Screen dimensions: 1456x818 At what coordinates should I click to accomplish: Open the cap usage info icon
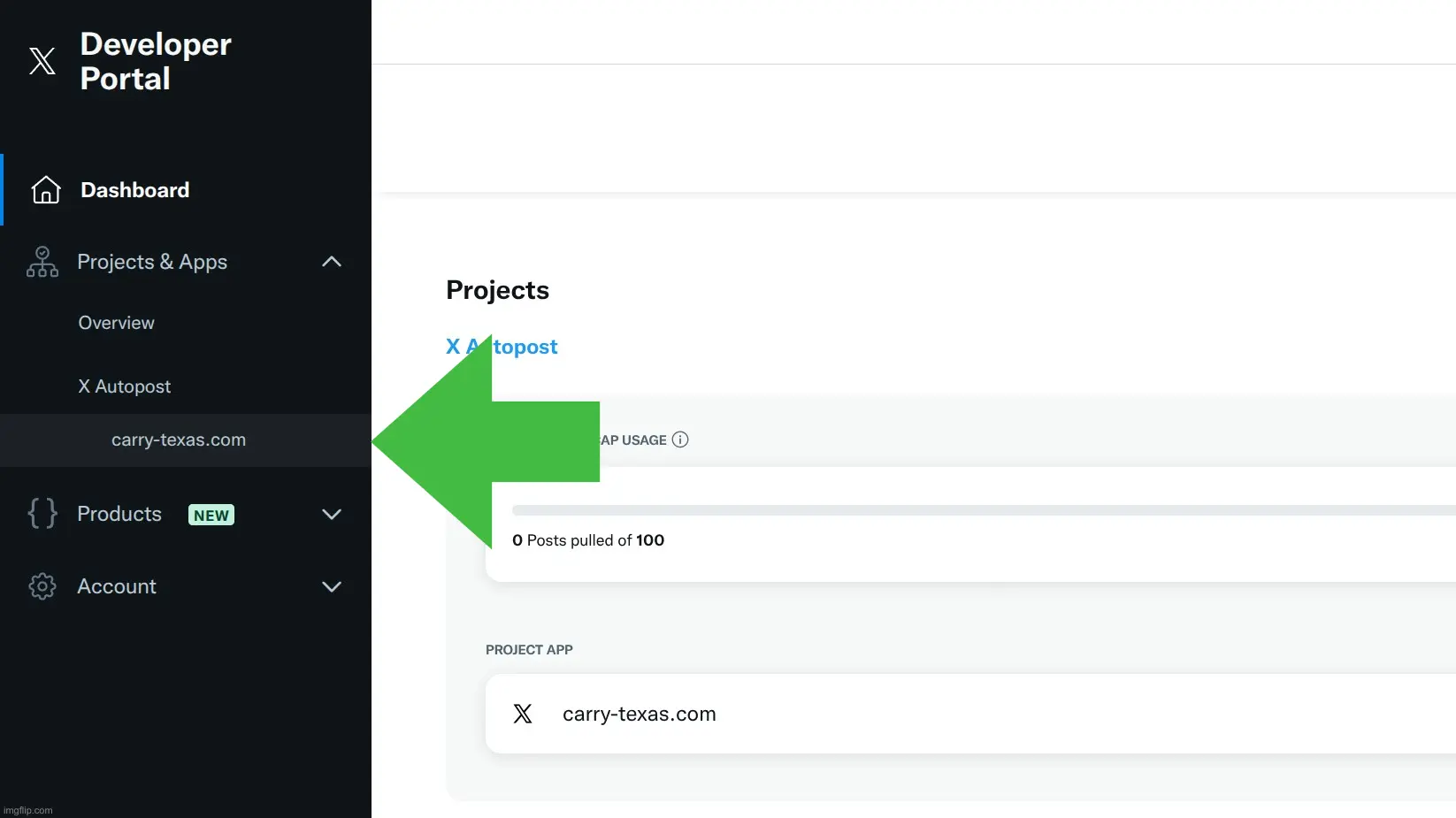pyautogui.click(x=680, y=440)
